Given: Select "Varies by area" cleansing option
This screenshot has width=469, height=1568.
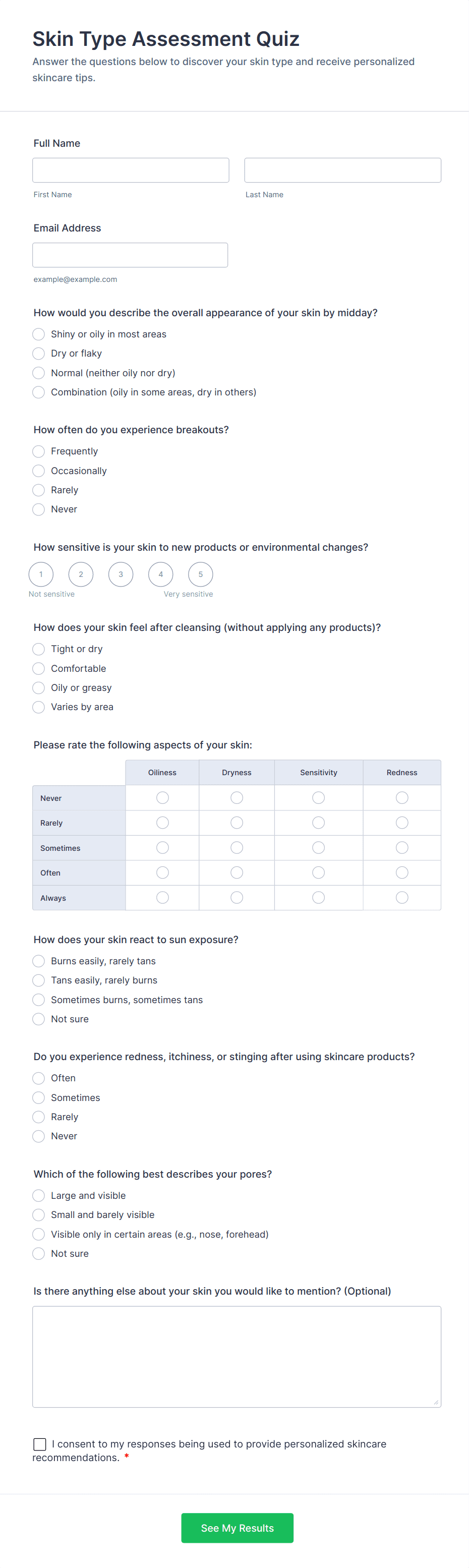Looking at the screenshot, I should [x=38, y=707].
